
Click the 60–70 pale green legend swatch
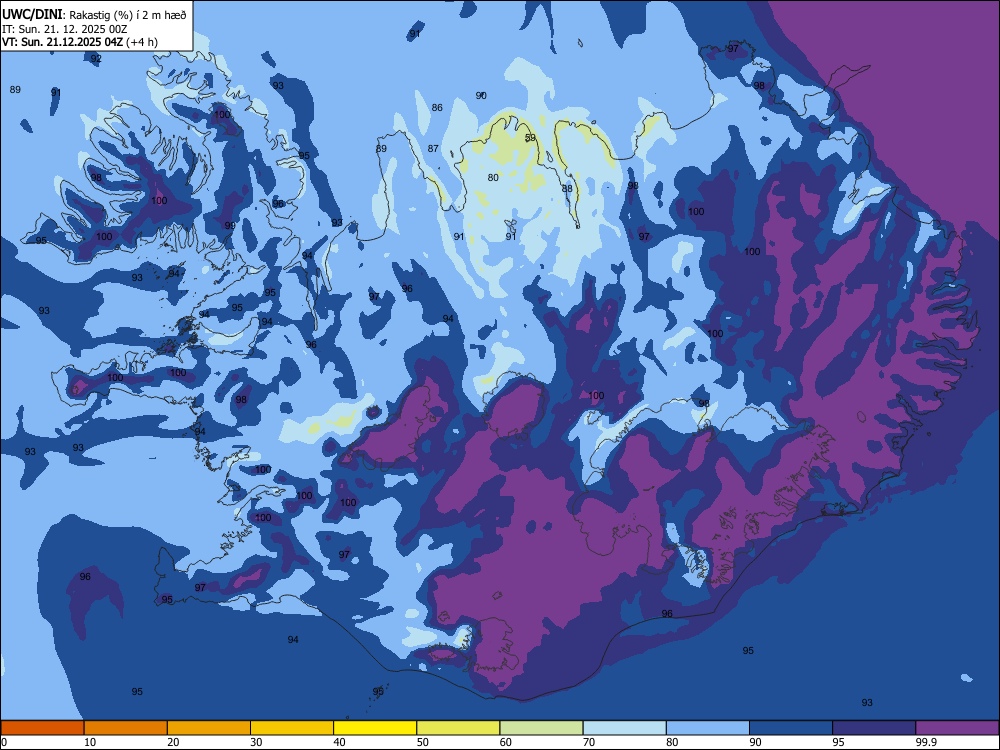point(541,728)
